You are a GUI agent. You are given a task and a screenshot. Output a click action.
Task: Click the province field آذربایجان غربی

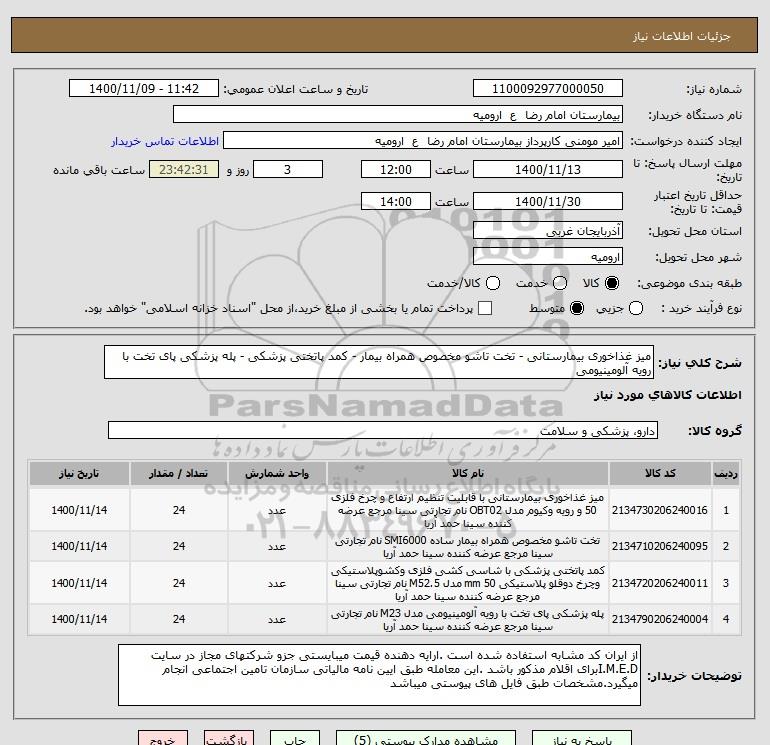(548, 230)
